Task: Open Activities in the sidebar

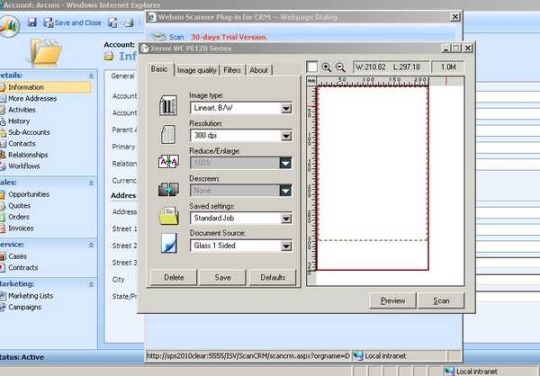Action: click(22, 110)
